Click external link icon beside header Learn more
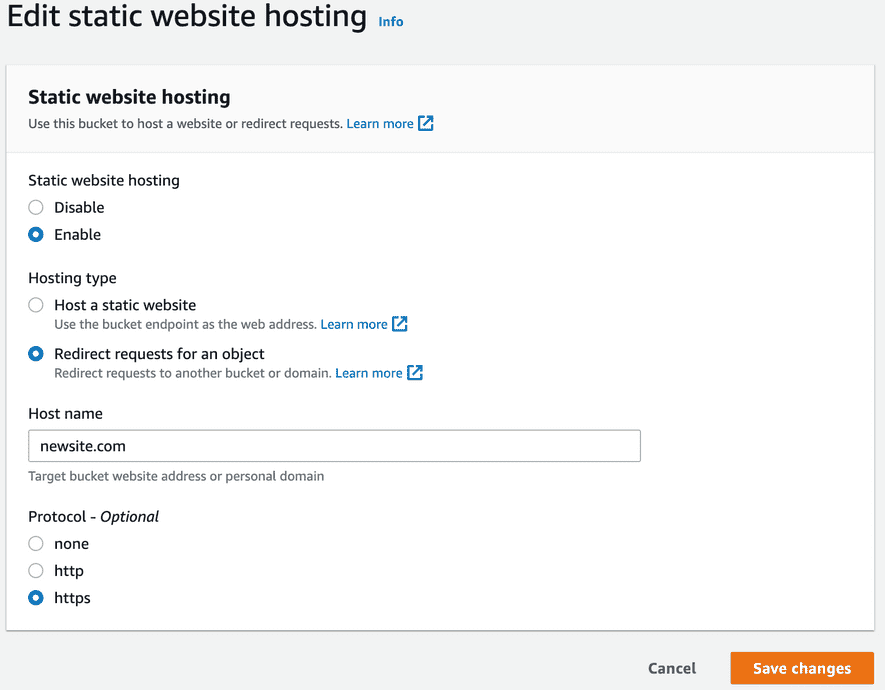This screenshot has width=885, height=690. pos(426,123)
